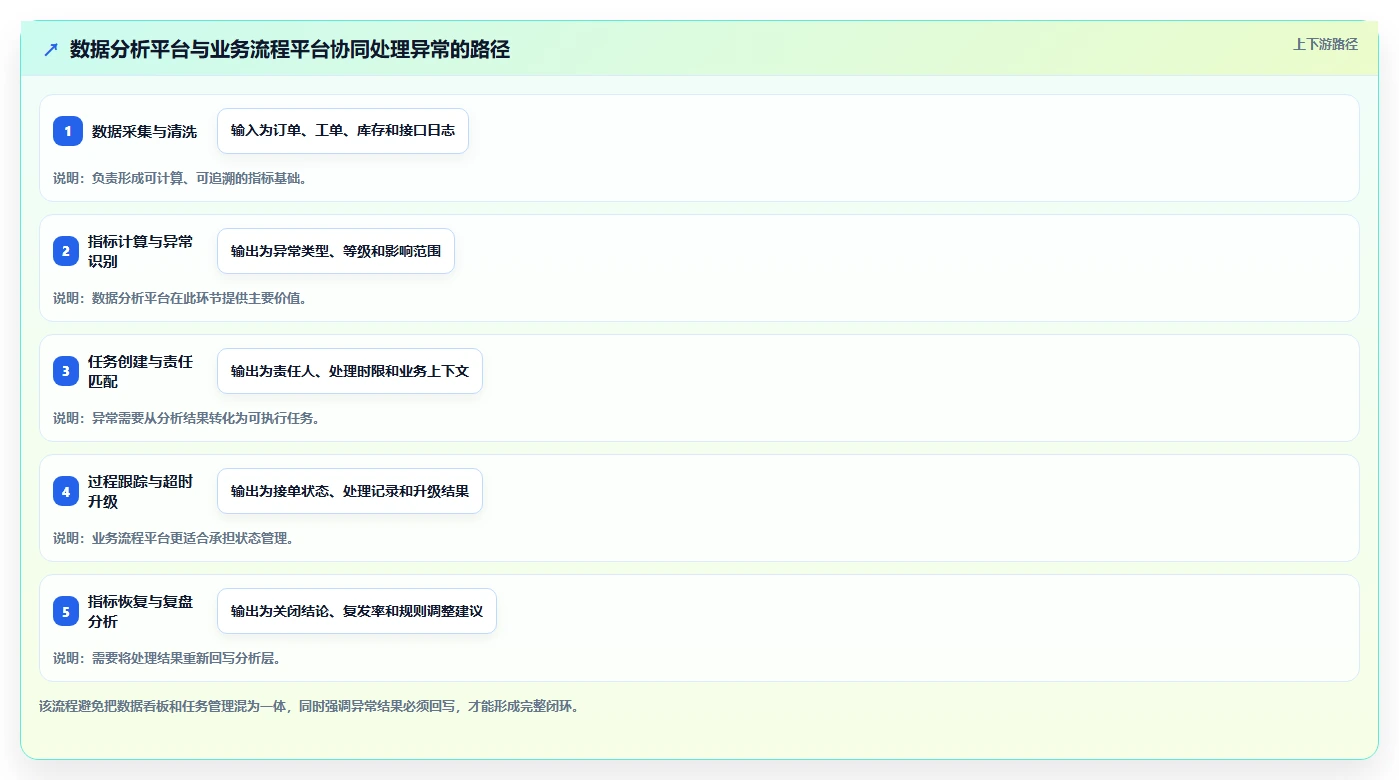Click the 输入为订单、工单、库存和接口日志 chip
The height and width of the screenshot is (780, 1399).
point(343,131)
